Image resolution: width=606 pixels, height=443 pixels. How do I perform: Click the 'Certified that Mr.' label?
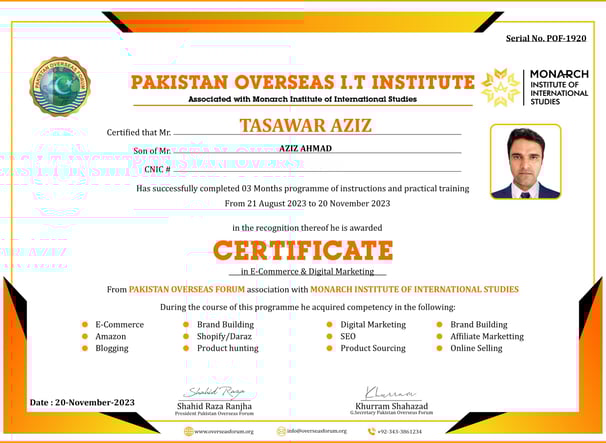click(139, 133)
